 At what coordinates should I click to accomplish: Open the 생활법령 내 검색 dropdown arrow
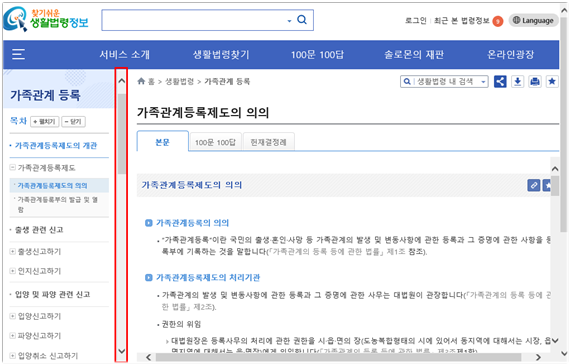coord(483,82)
